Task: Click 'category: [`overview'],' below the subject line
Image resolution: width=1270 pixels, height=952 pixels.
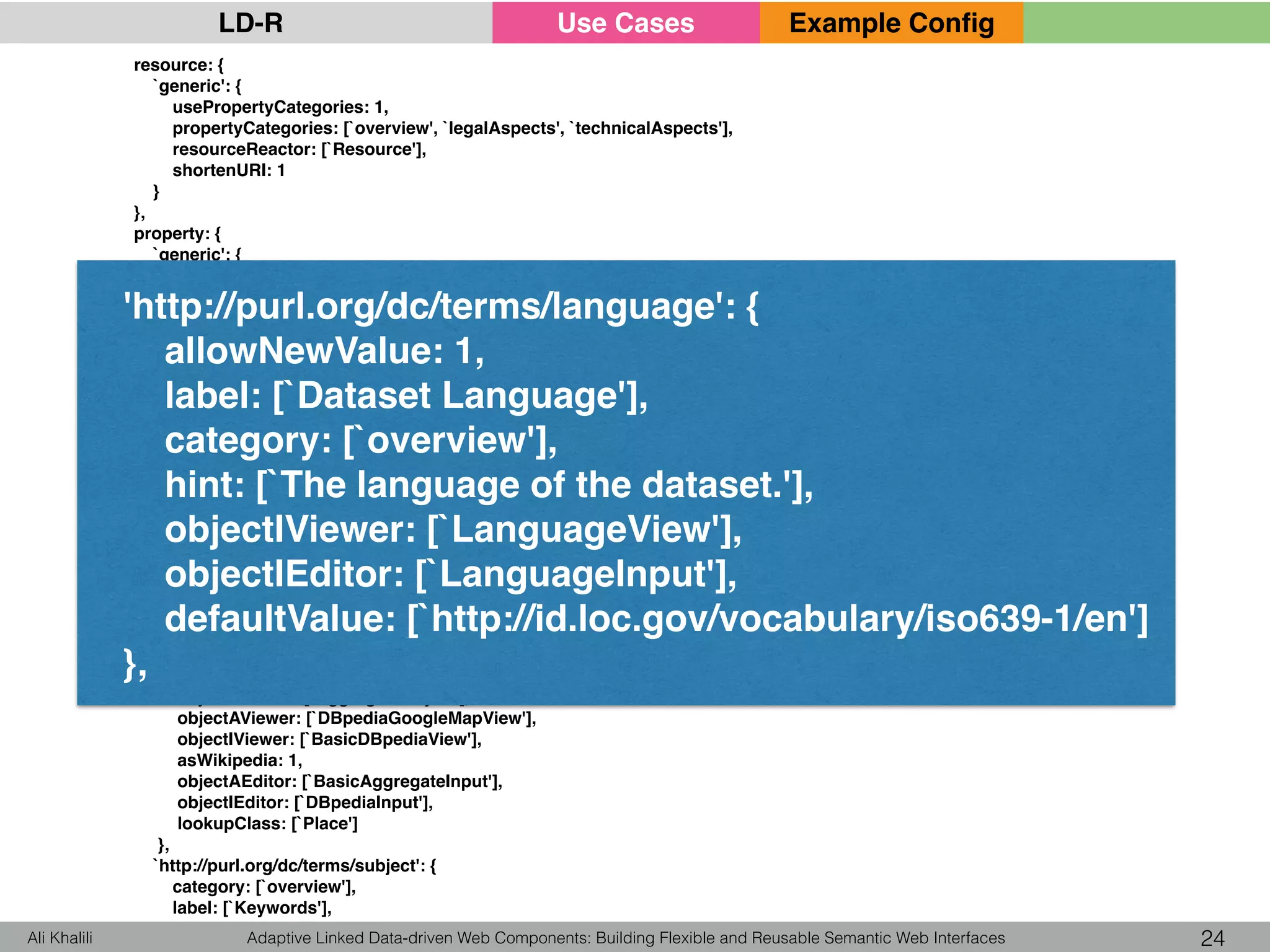Action: click(x=264, y=887)
